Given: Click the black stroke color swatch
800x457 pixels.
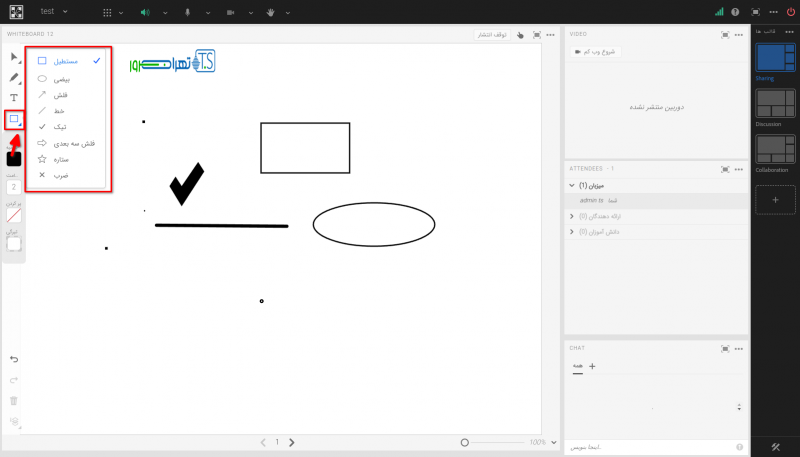Looking at the screenshot, I should point(14,157).
